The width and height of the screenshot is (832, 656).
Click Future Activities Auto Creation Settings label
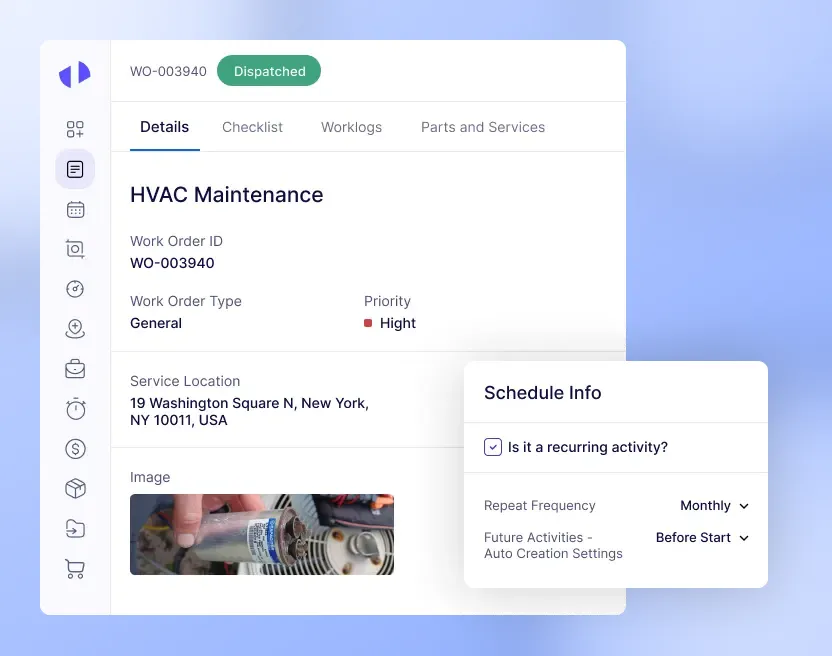tap(553, 545)
